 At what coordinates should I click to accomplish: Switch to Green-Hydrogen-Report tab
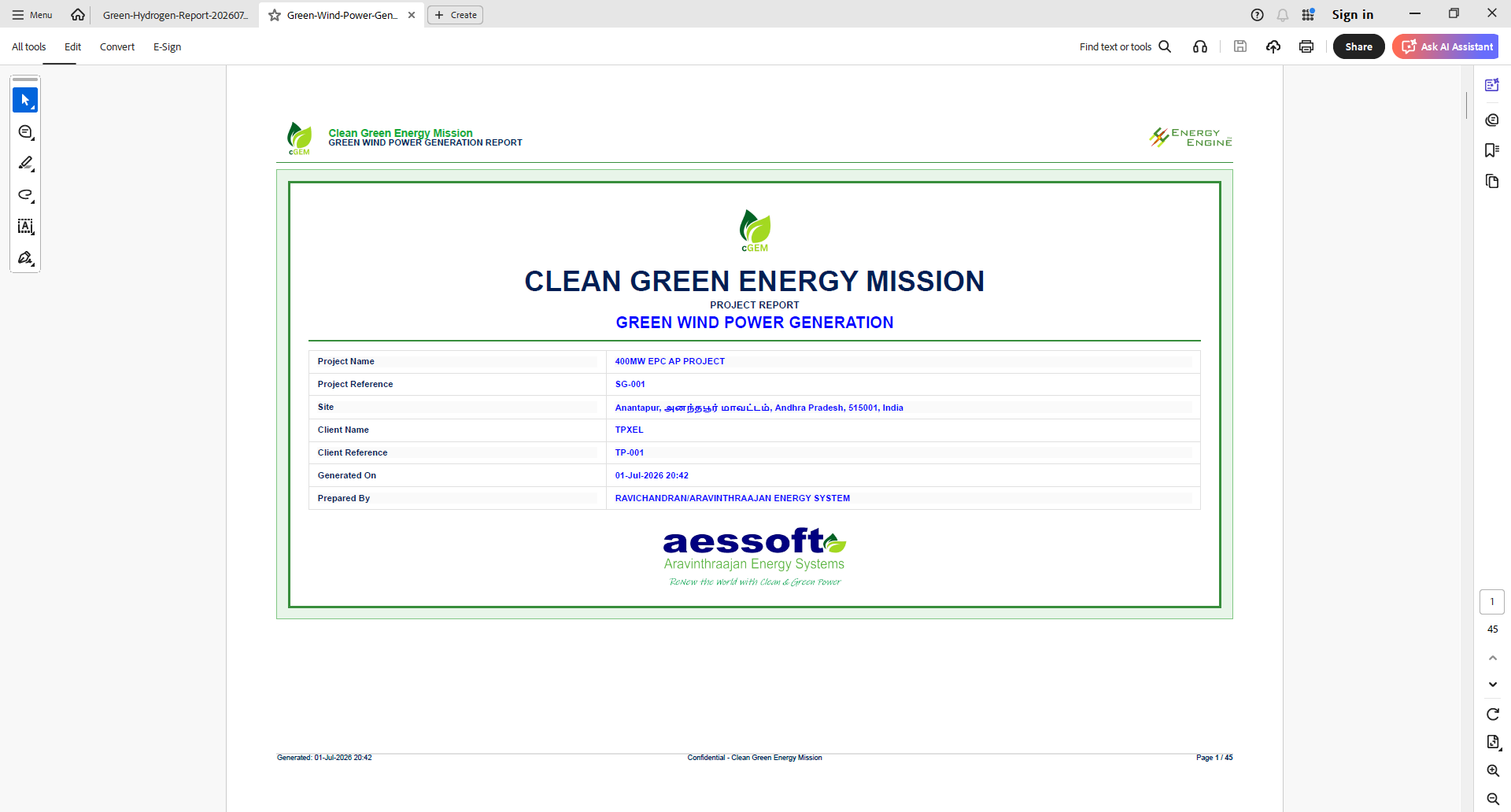coord(175,15)
